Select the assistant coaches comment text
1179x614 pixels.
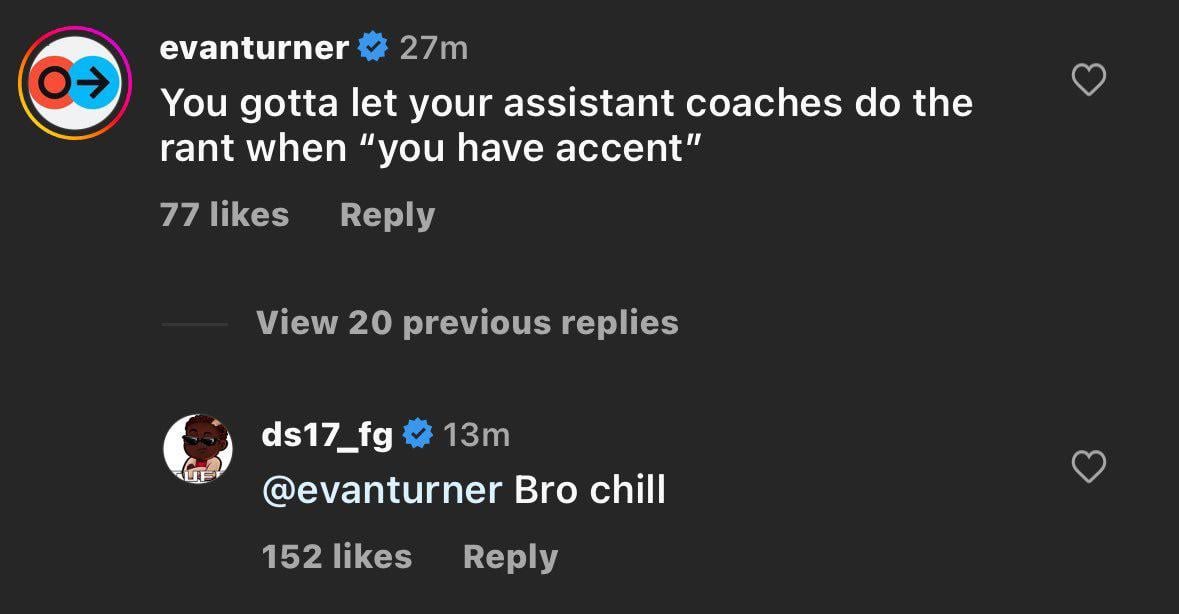click(565, 125)
